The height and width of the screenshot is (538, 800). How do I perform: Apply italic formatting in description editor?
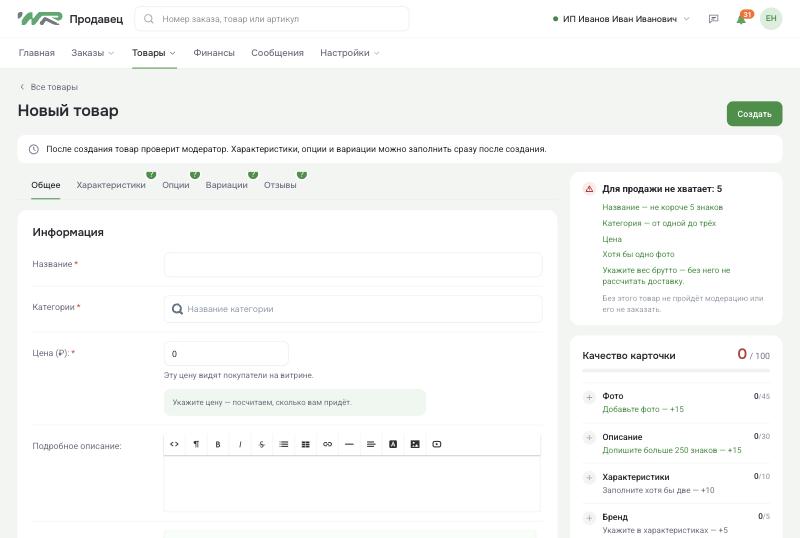[x=240, y=444]
